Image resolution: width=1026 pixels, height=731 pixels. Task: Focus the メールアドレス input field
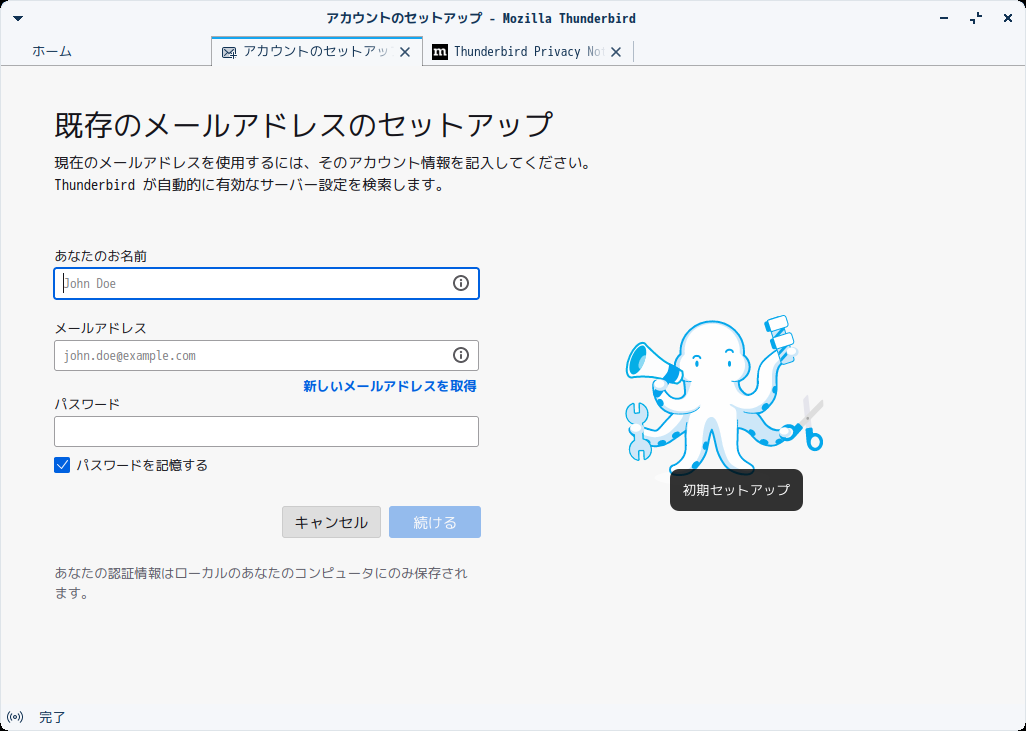[x=266, y=355]
